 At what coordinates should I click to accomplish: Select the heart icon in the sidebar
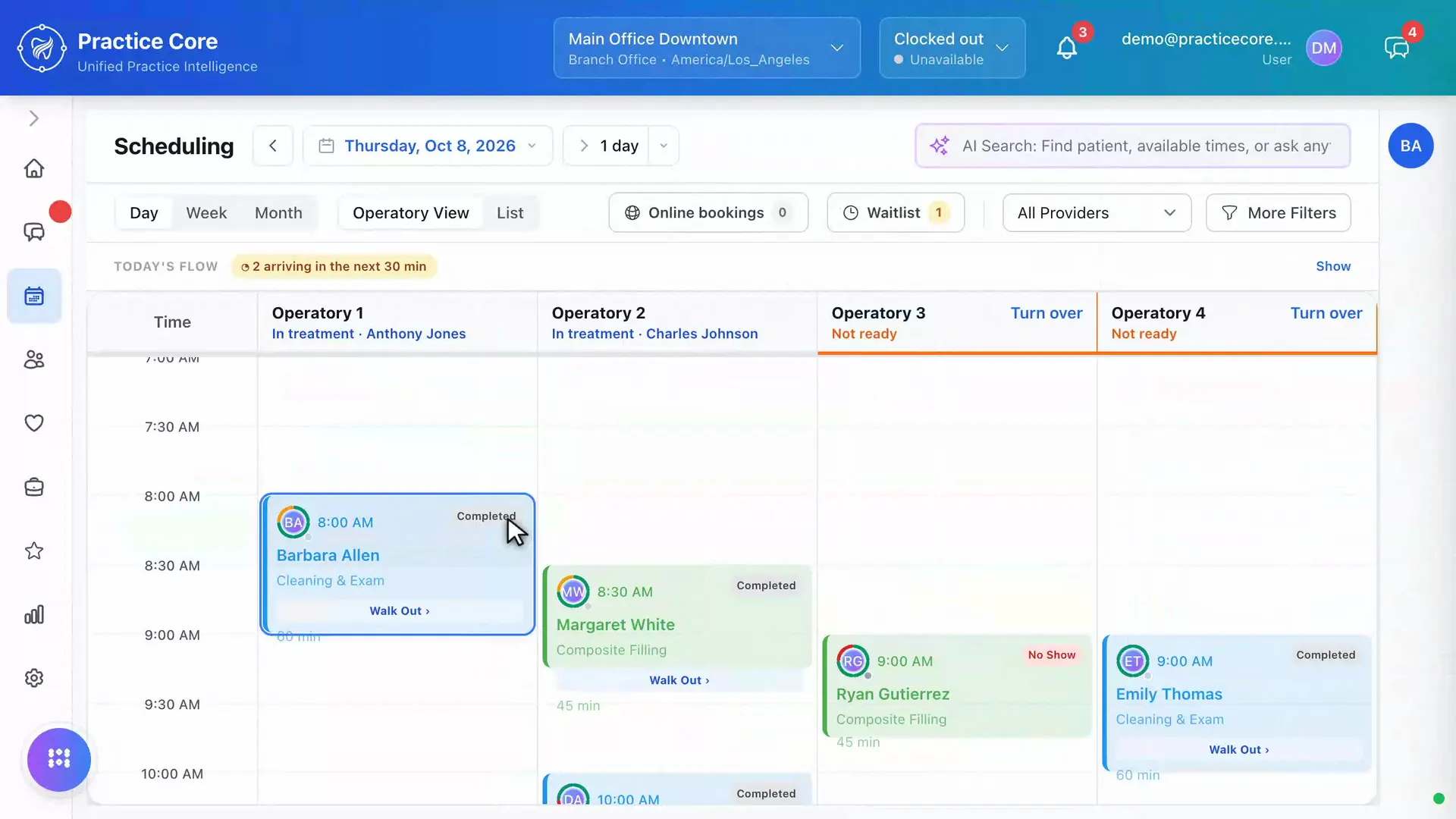(34, 423)
